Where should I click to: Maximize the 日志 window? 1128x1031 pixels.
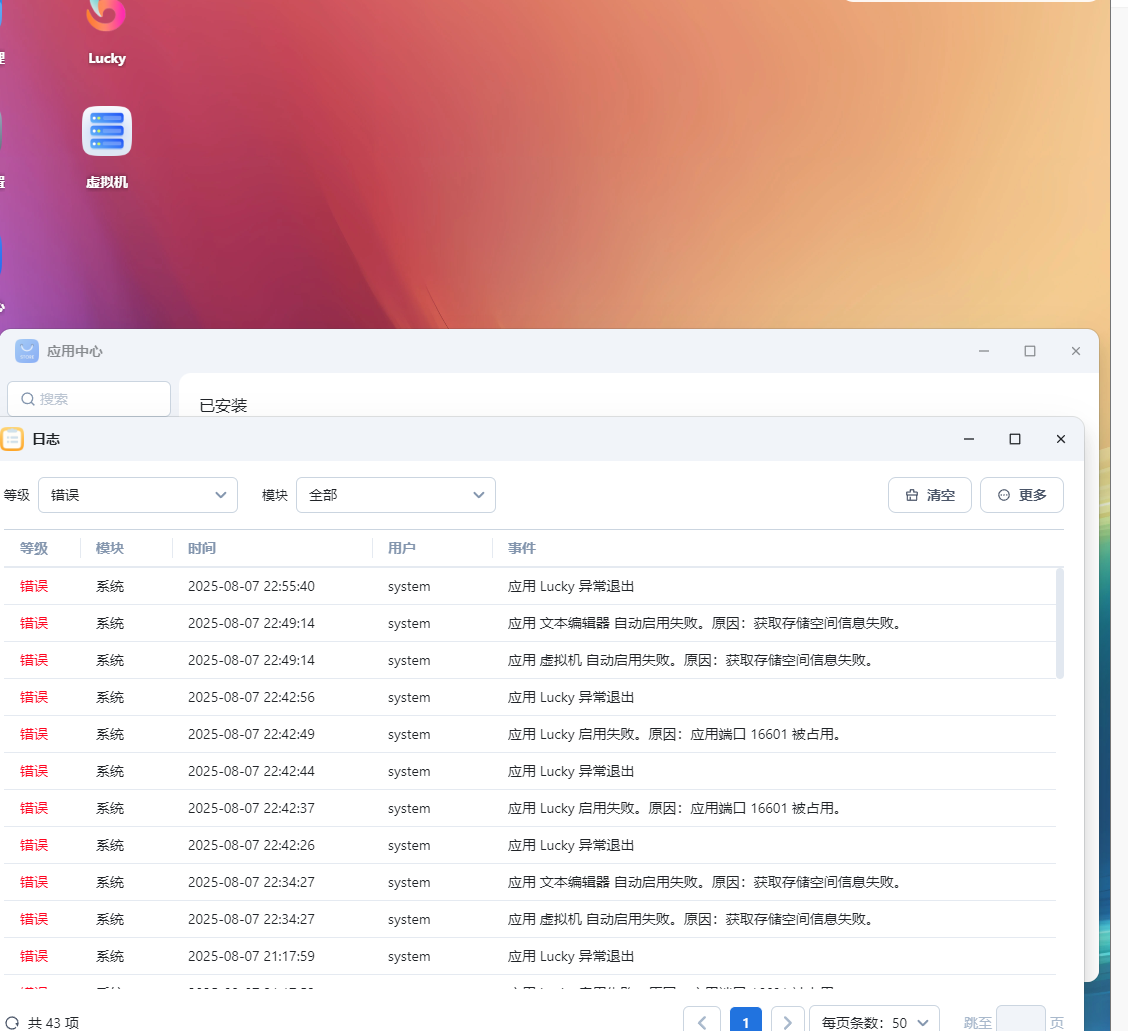(1015, 439)
